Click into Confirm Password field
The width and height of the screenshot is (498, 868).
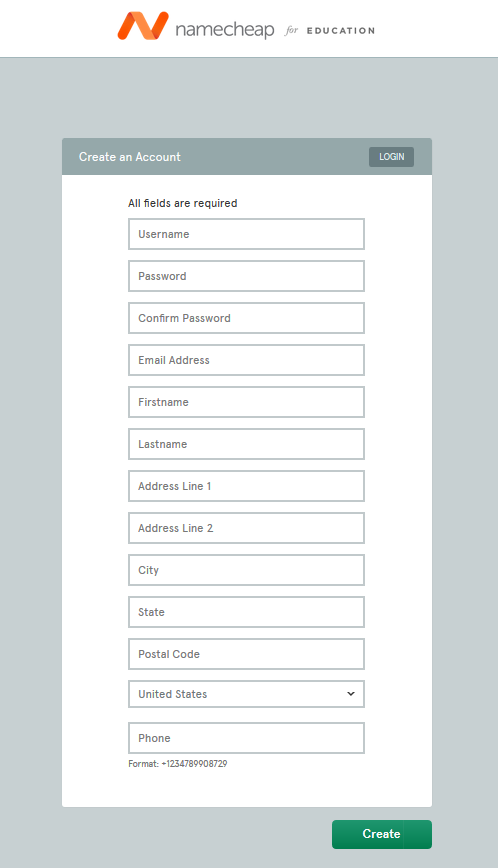pyautogui.click(x=246, y=318)
